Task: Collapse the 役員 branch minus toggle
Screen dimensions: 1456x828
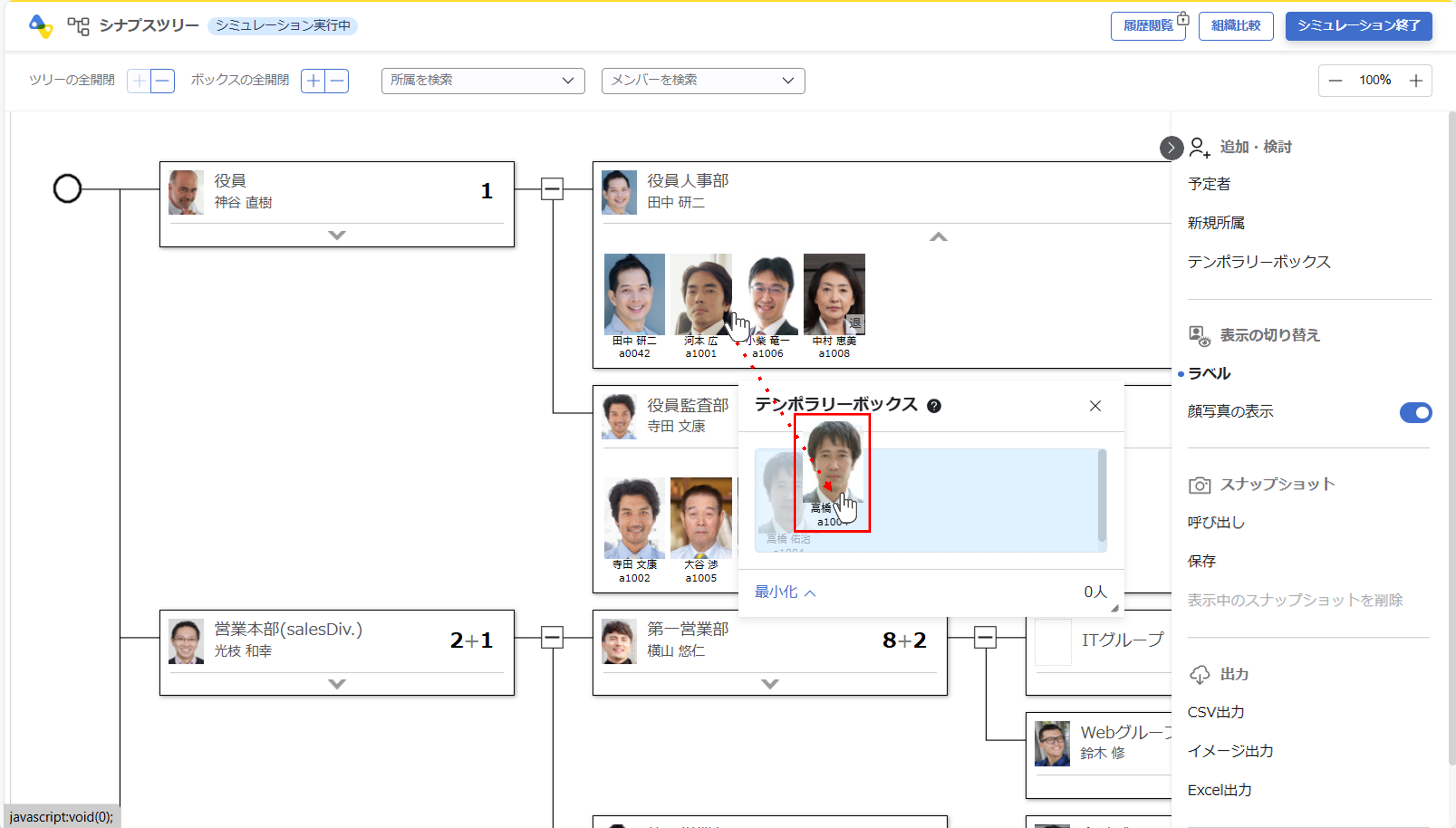Action: pos(551,189)
